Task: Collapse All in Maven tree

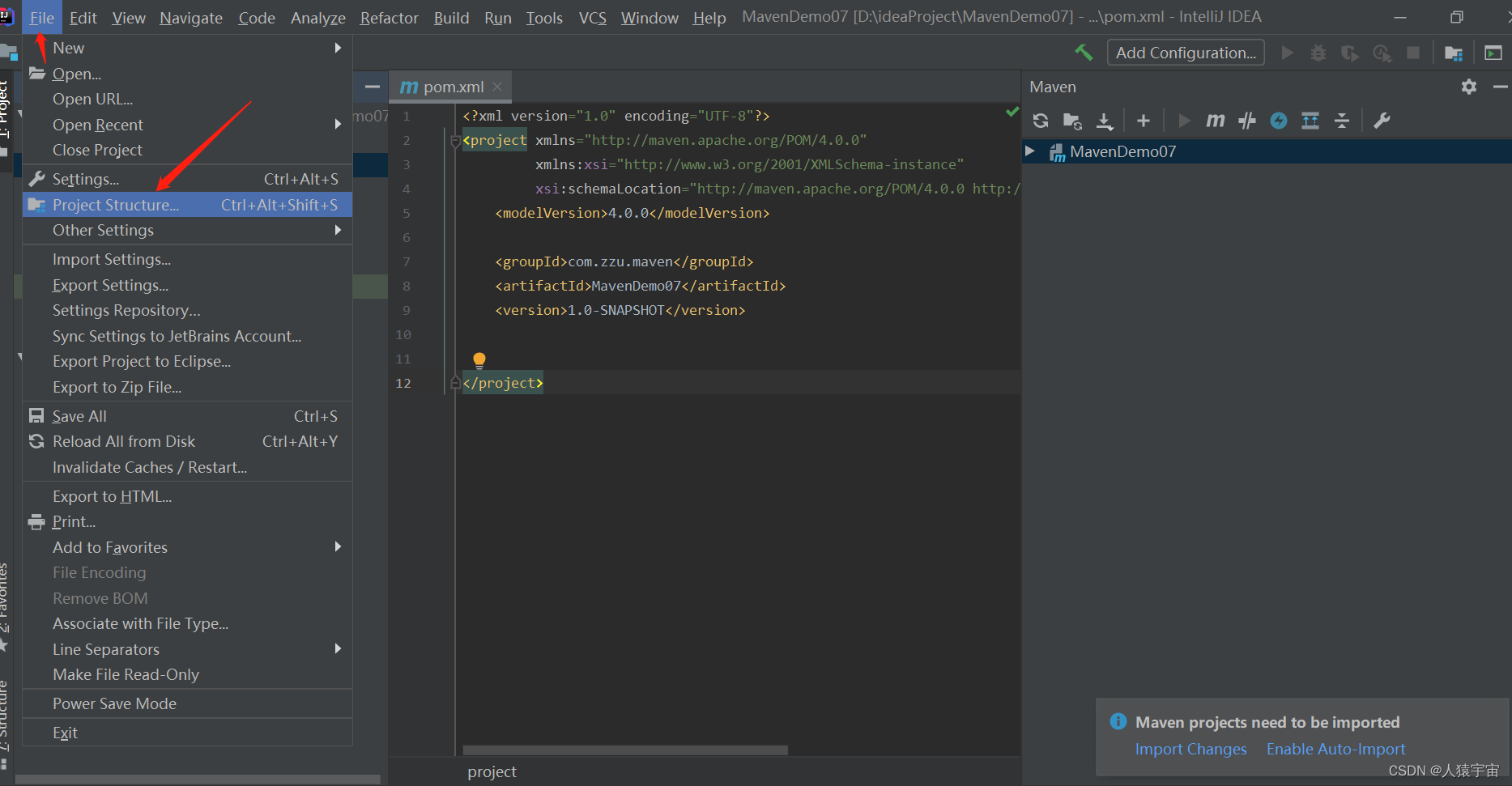Action: pos(1342,121)
